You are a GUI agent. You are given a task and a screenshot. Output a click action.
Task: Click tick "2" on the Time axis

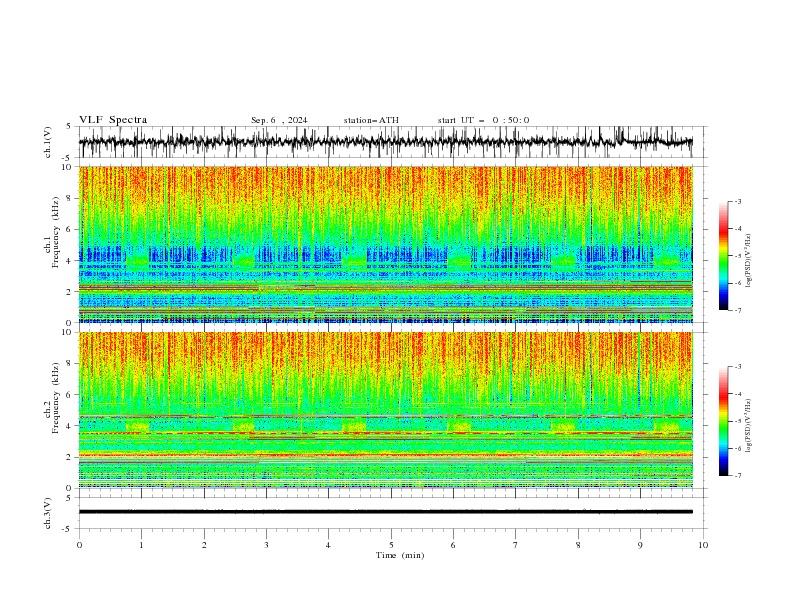tap(204, 545)
